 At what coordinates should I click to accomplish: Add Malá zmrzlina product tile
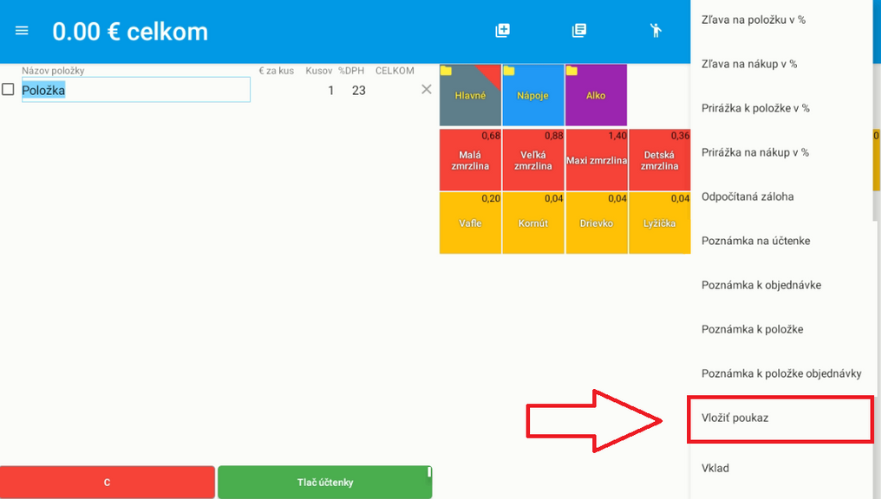470,160
